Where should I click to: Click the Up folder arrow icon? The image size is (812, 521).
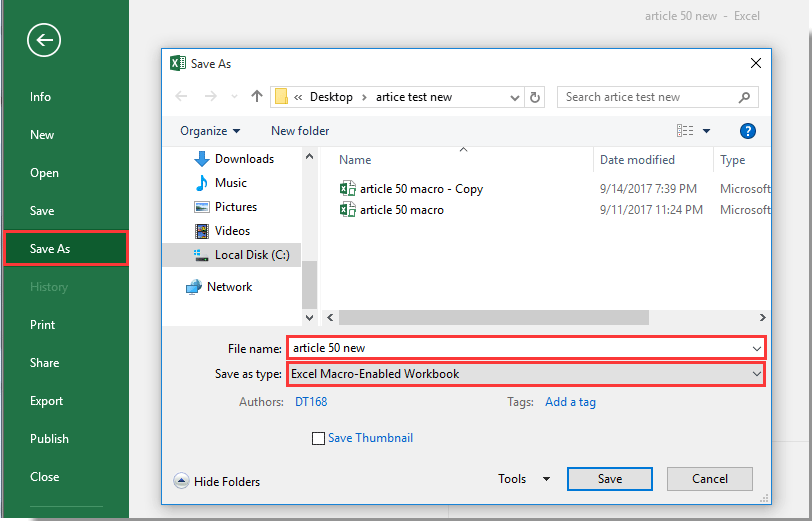click(x=257, y=97)
